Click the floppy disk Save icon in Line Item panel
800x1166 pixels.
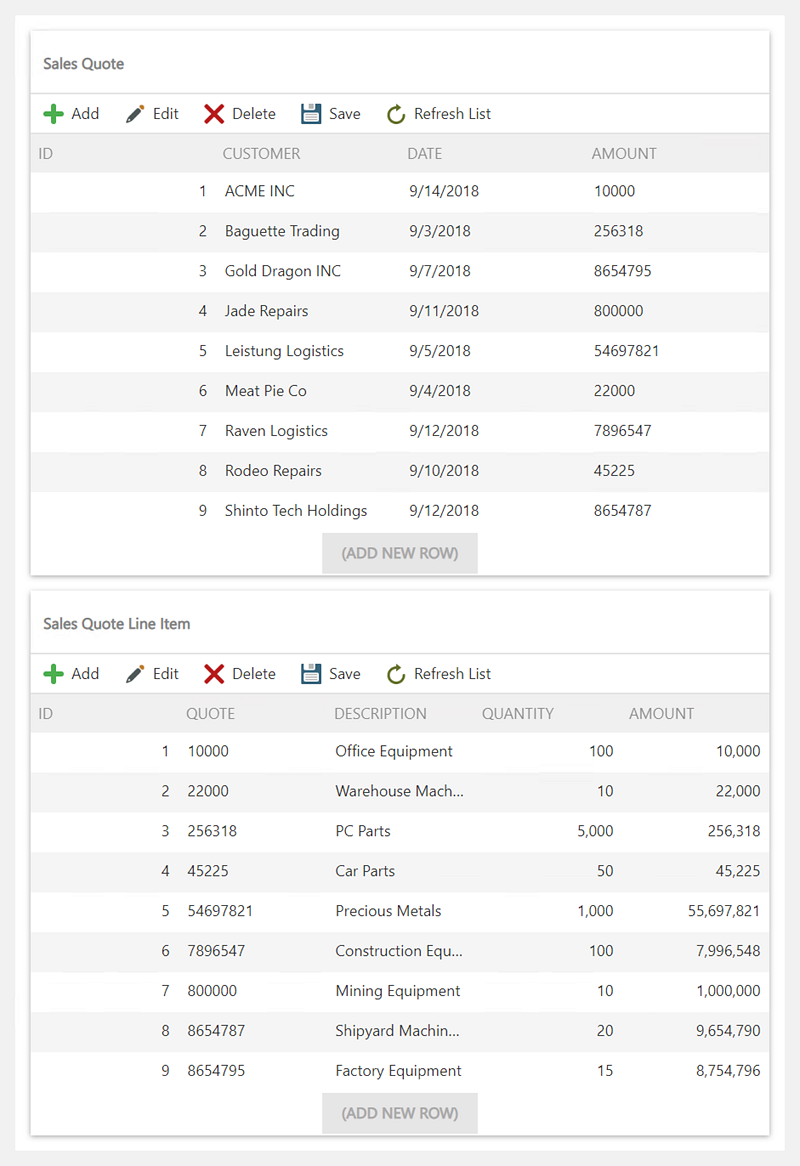(311, 674)
